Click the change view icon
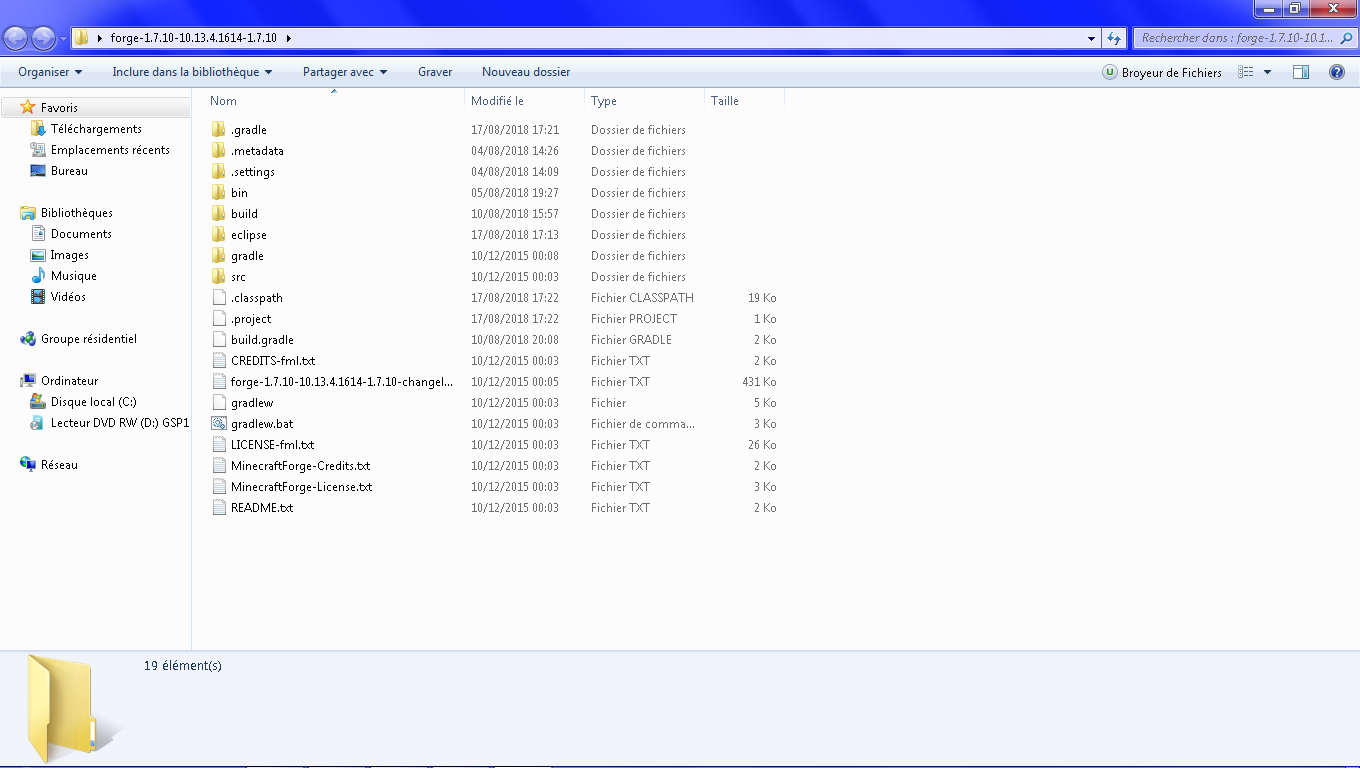1360x772 pixels. pyautogui.click(x=1246, y=72)
